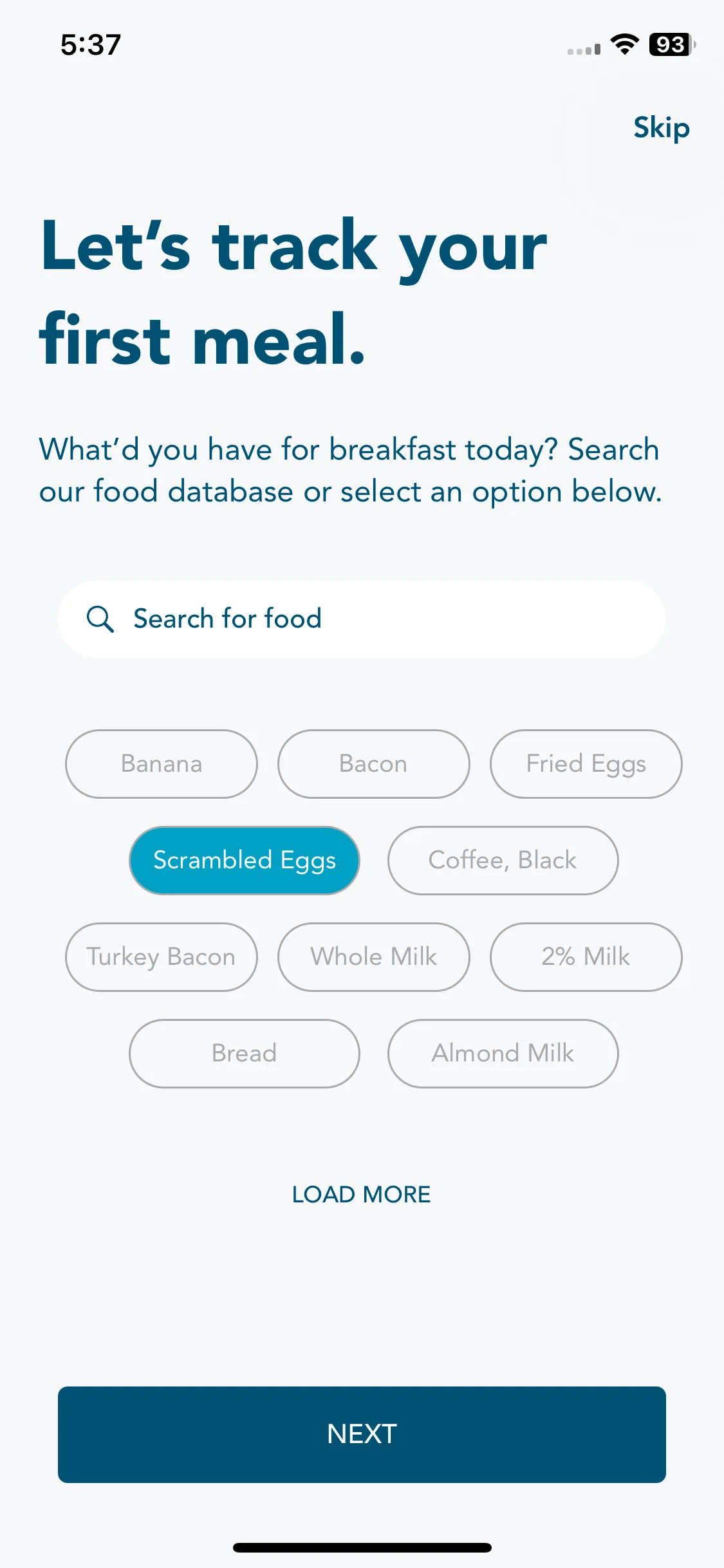
Task: Tap the cellular signal bars icon
Action: pos(584,49)
